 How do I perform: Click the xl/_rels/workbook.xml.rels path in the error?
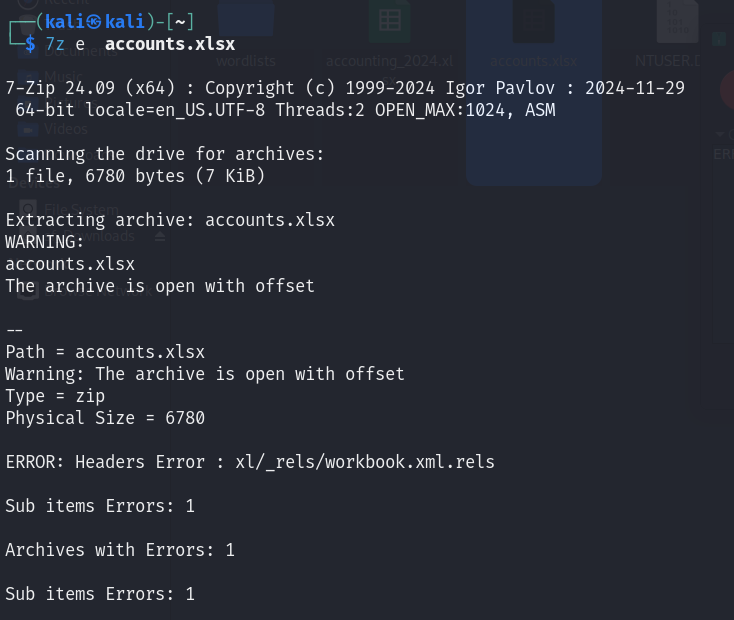365,462
